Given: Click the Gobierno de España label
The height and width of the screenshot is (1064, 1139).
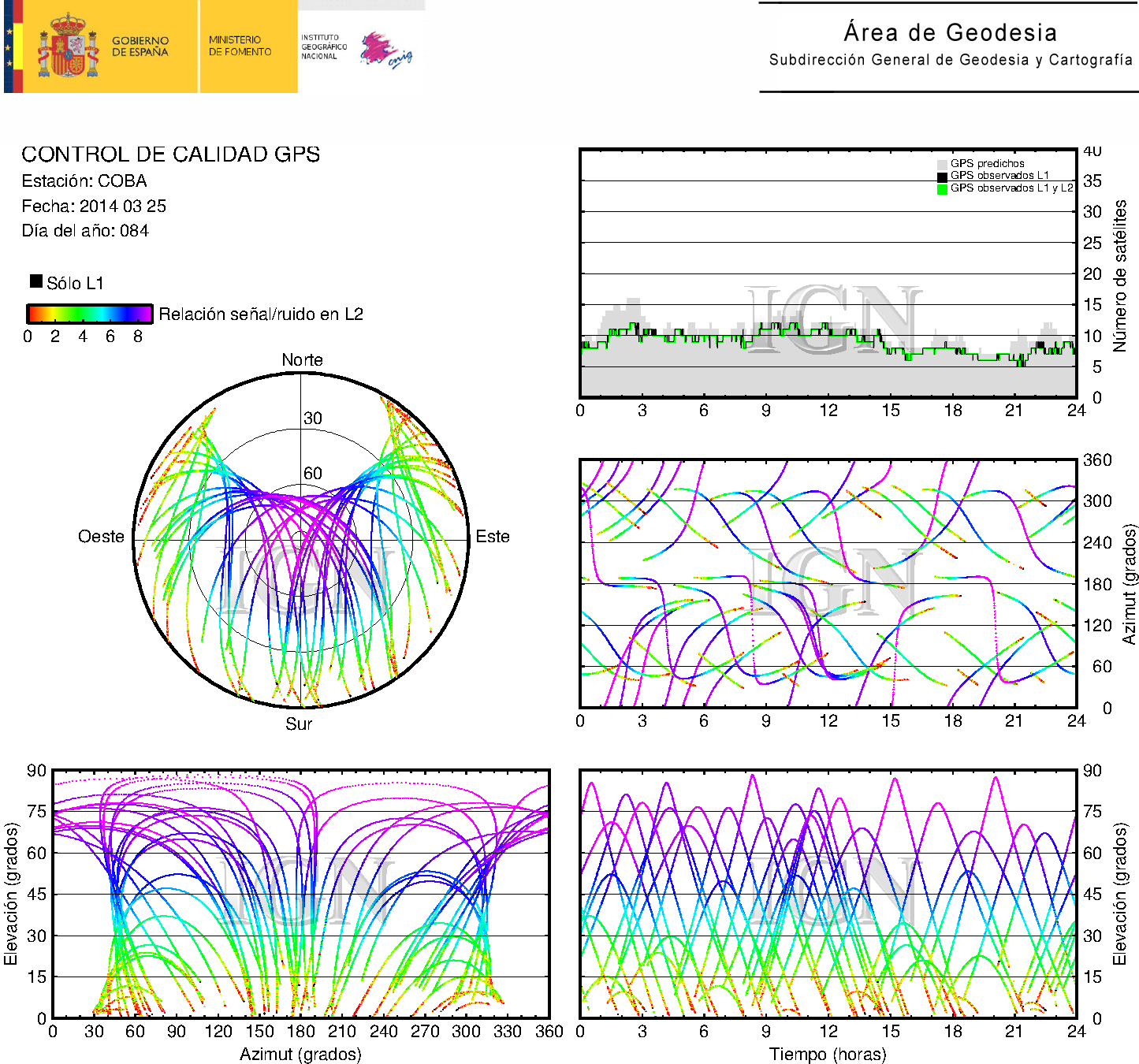Looking at the screenshot, I should pyautogui.click(x=140, y=47).
